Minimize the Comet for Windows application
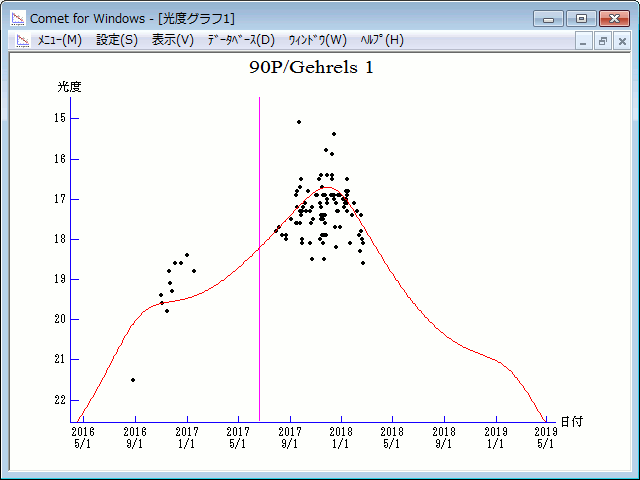Viewport: 640px width, 480px height. (549, 18)
